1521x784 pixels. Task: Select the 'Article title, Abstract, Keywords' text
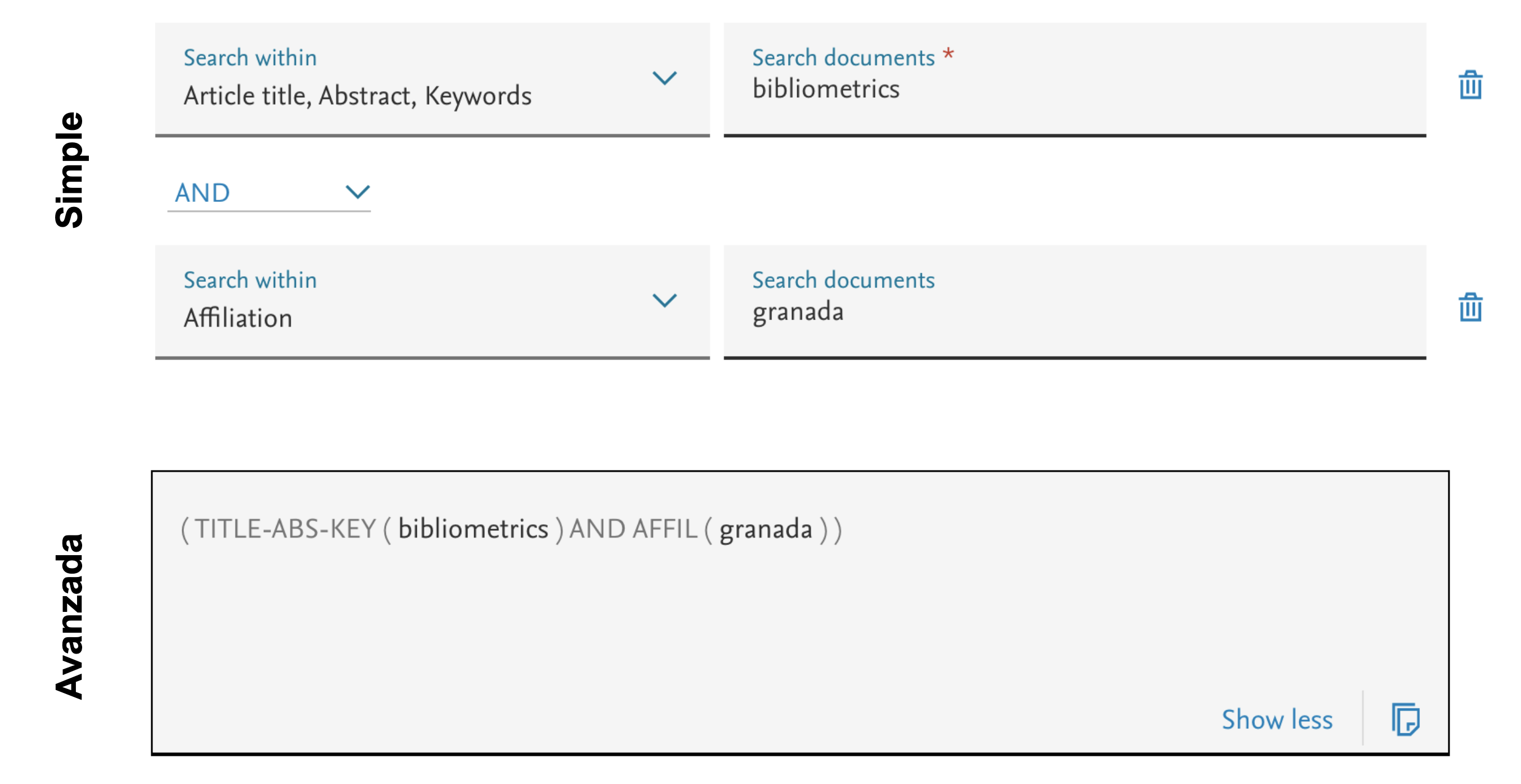click(x=357, y=96)
